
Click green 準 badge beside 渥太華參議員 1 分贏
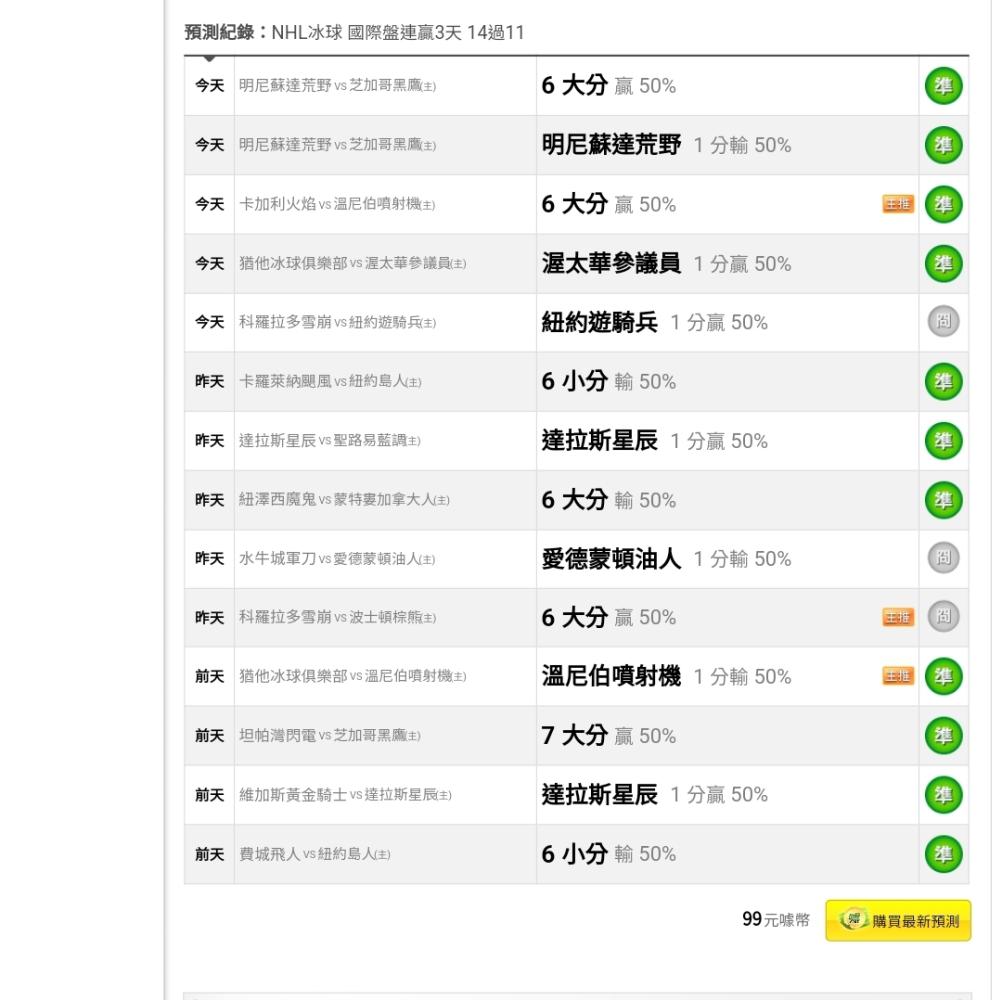[x=943, y=263]
